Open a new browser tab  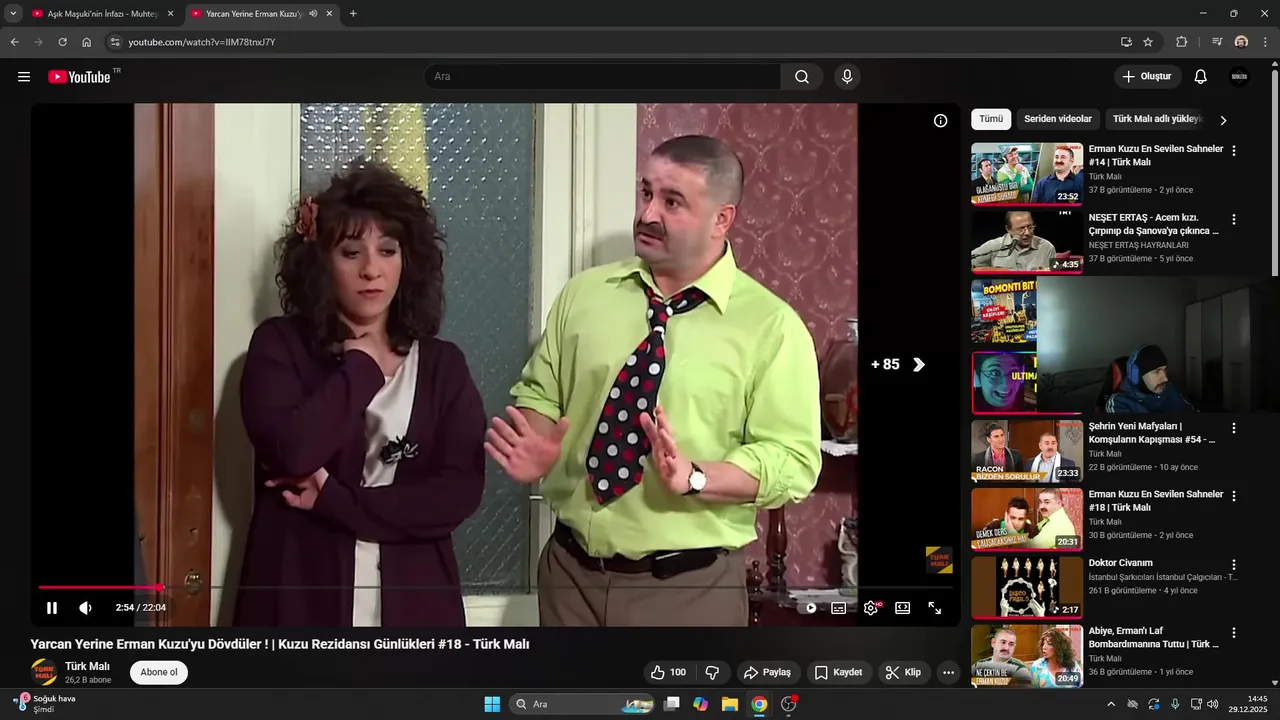[353, 14]
